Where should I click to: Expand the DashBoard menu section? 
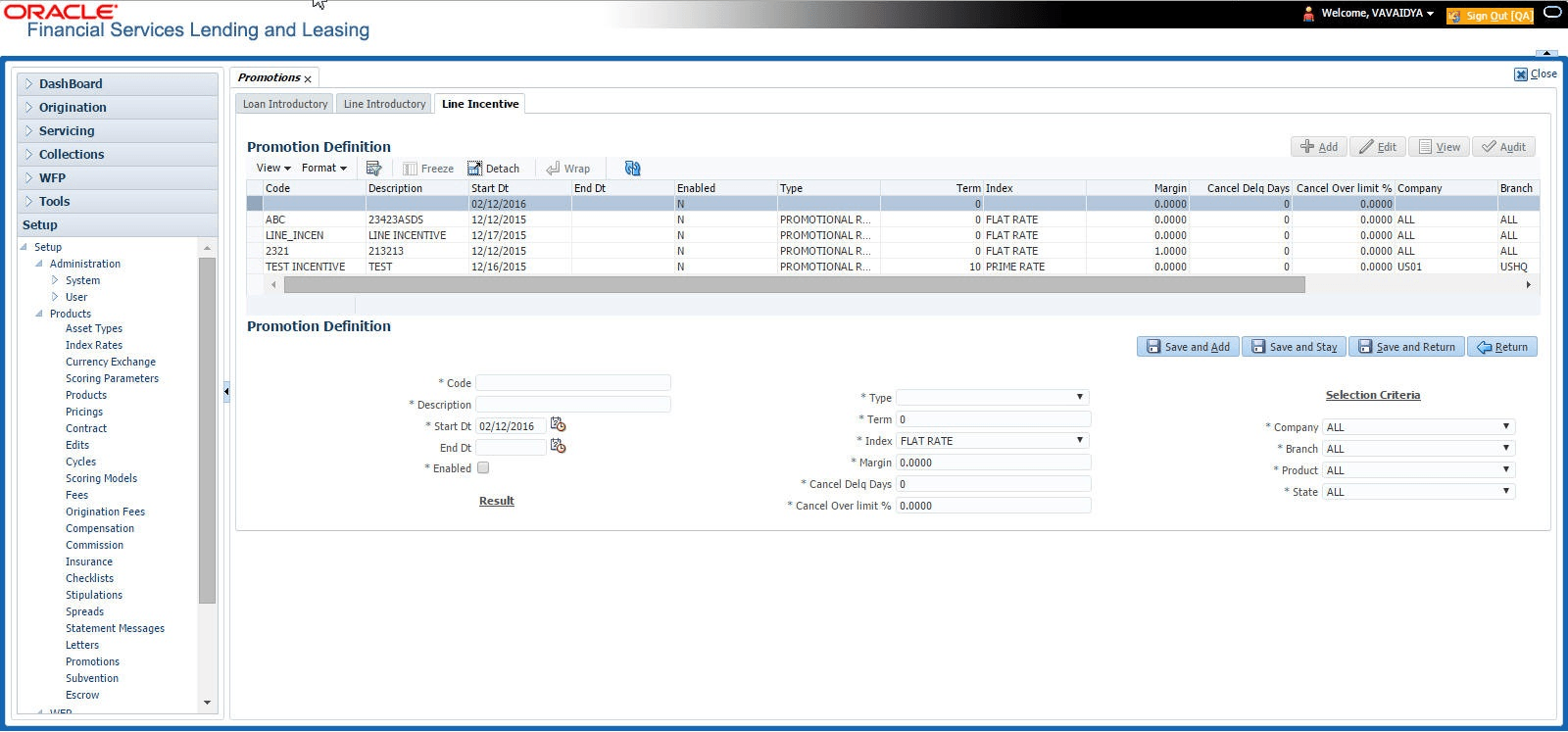(29, 84)
